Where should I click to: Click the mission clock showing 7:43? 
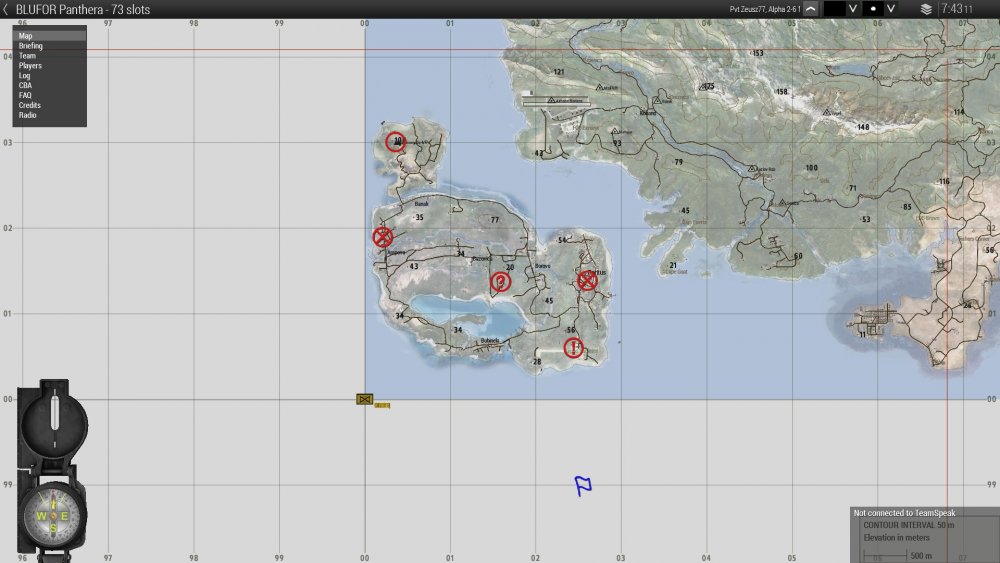[x=955, y=8]
